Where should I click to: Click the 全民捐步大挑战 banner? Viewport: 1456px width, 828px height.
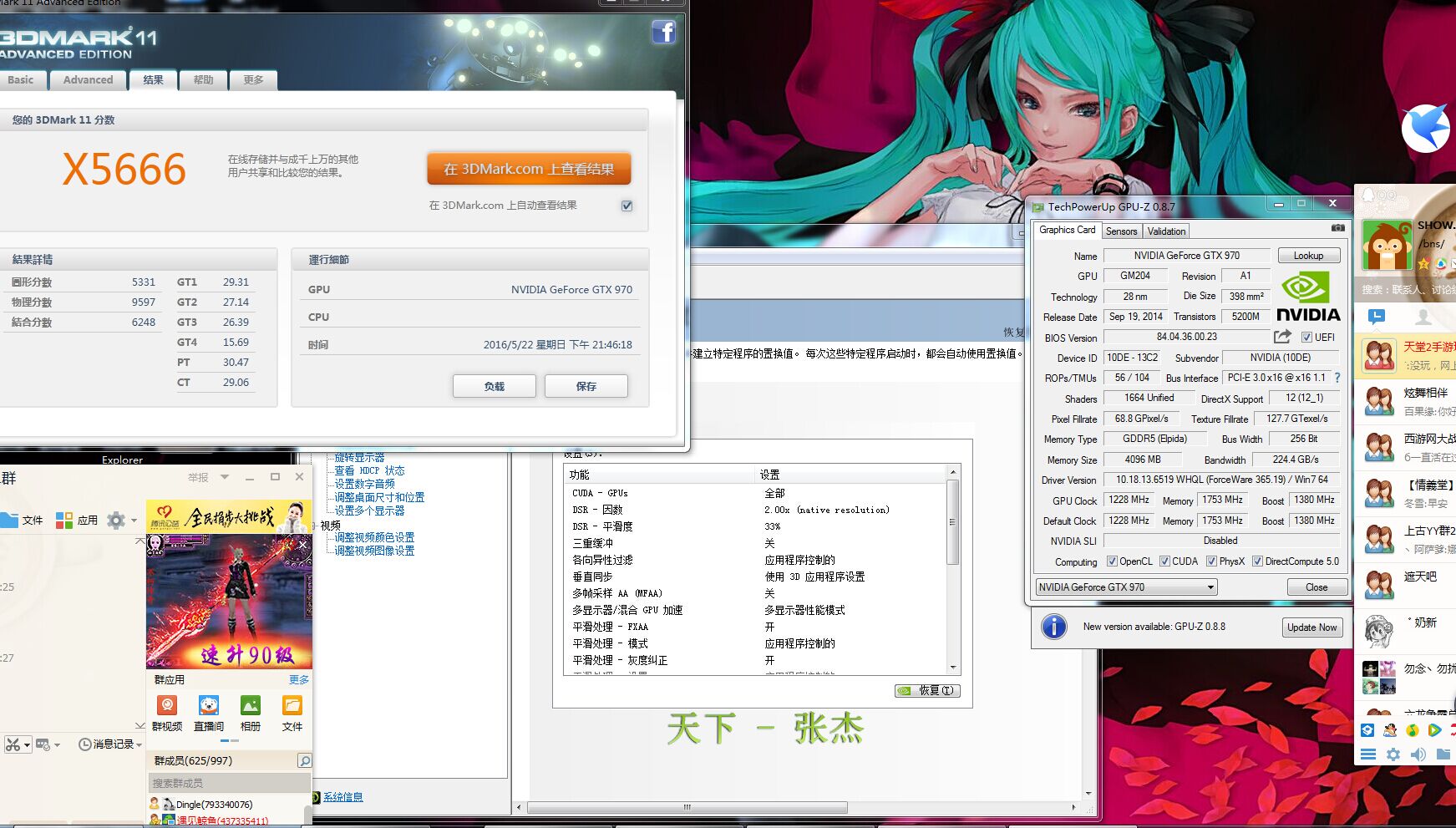pos(229,517)
